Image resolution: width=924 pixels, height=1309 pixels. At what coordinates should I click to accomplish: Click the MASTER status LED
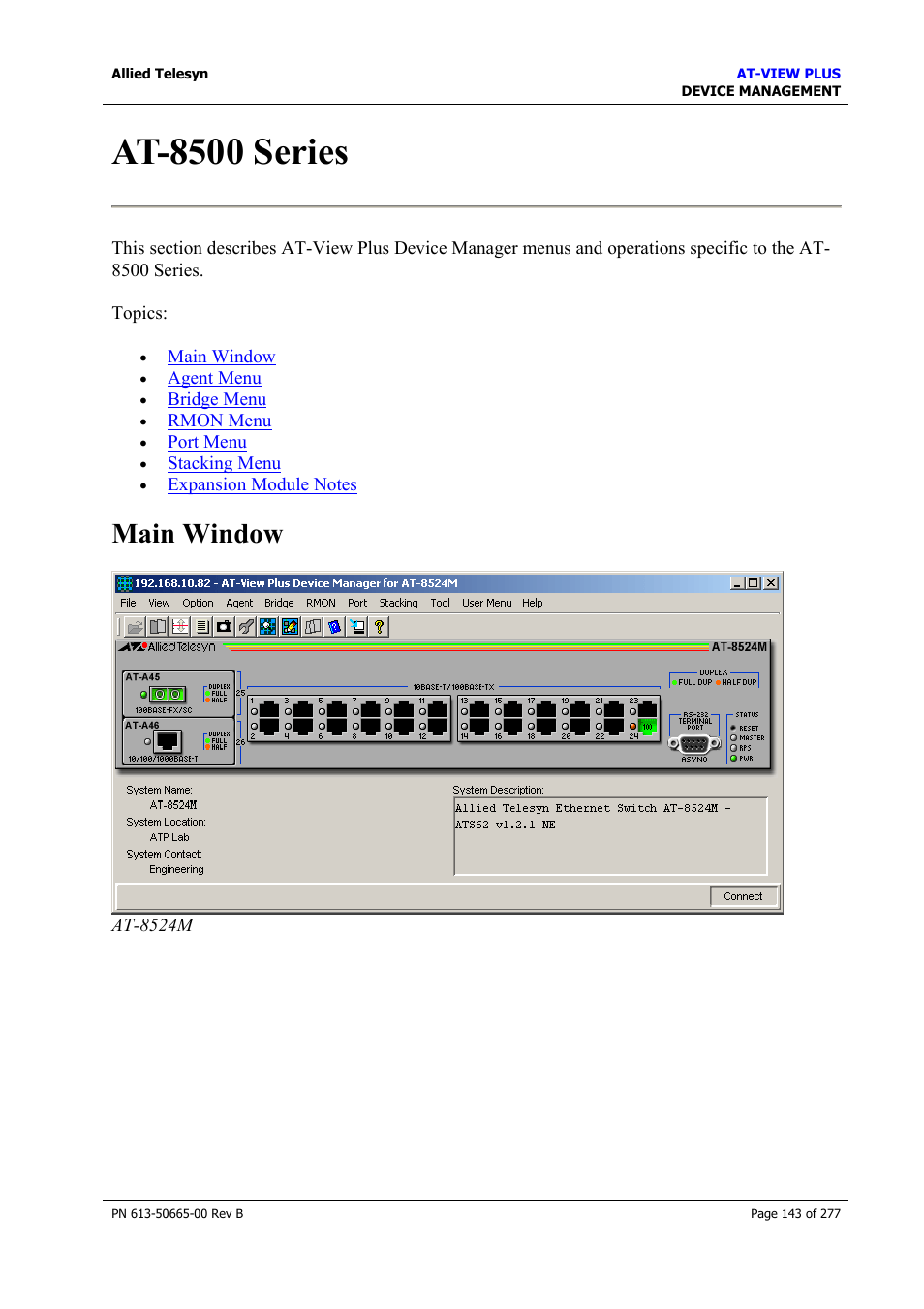tap(733, 738)
